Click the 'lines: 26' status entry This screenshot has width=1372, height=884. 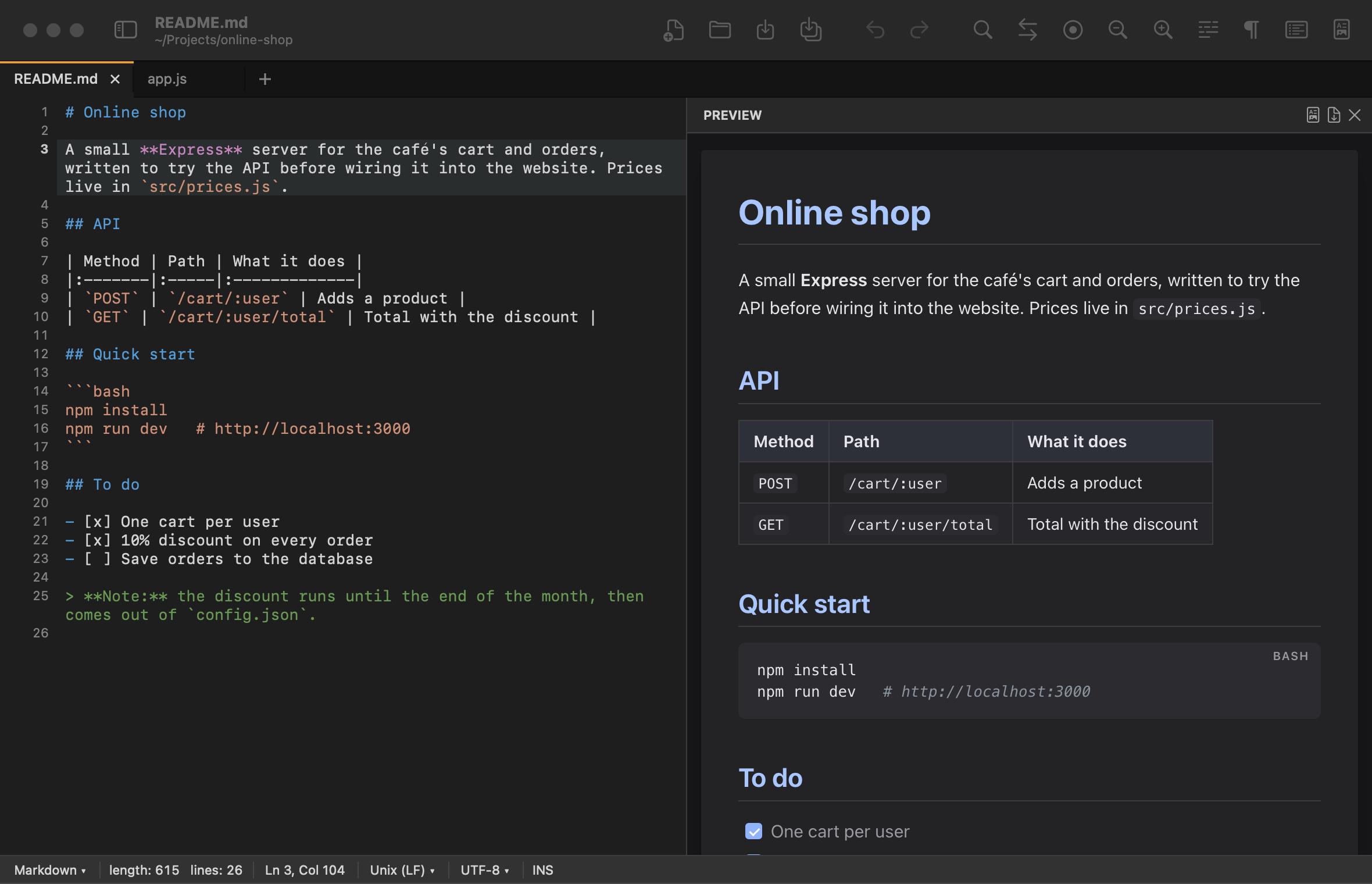[x=216, y=870]
